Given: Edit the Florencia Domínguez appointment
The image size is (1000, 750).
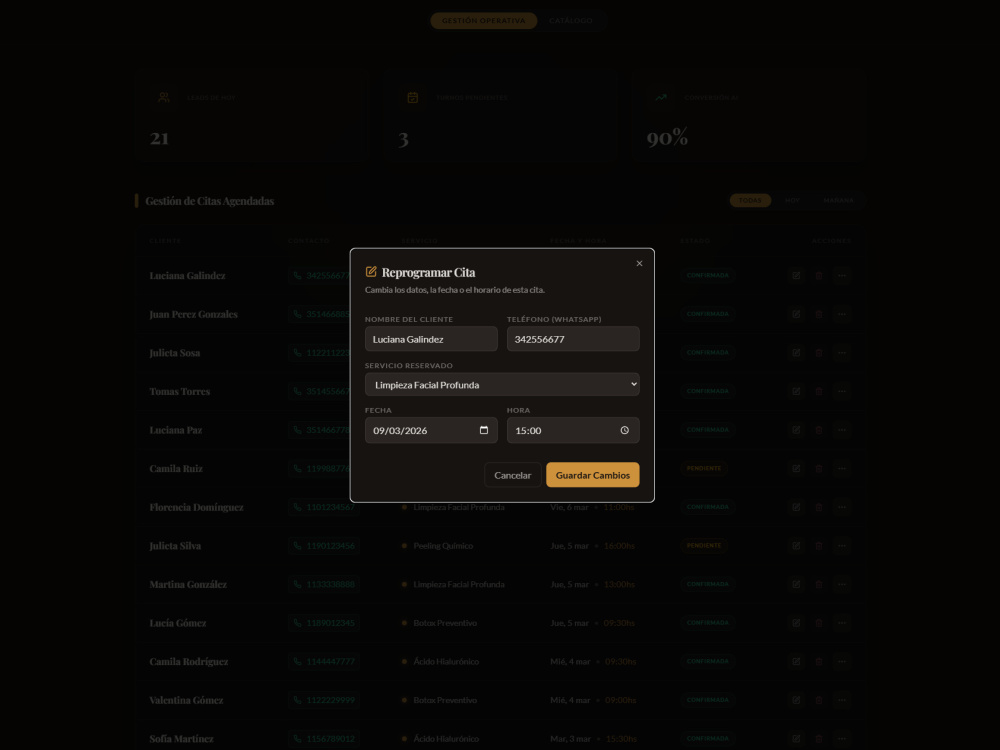Looking at the screenshot, I should pyautogui.click(x=796, y=507).
